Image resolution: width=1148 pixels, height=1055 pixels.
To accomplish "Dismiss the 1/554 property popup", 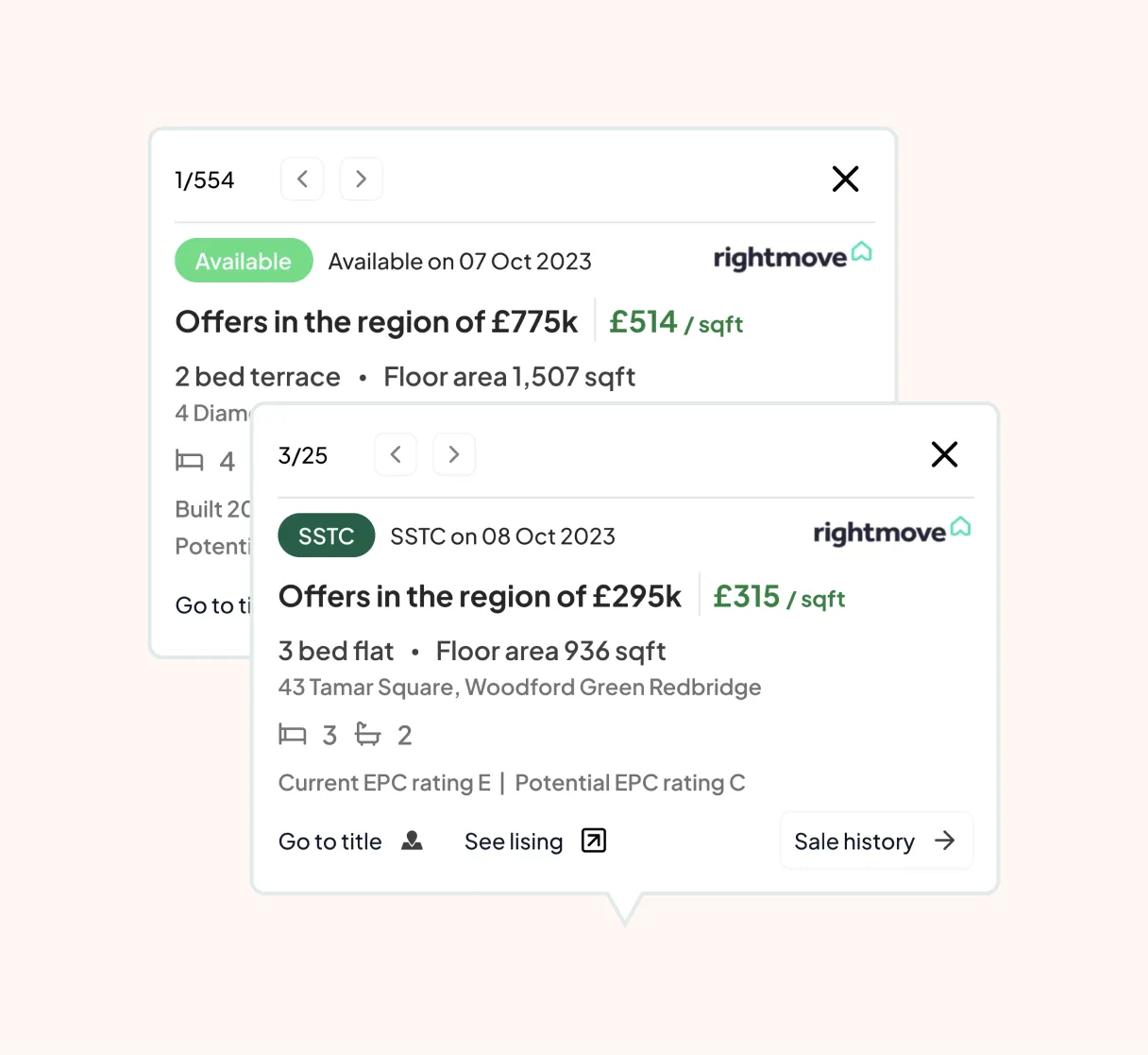I will pyautogui.click(x=845, y=179).
